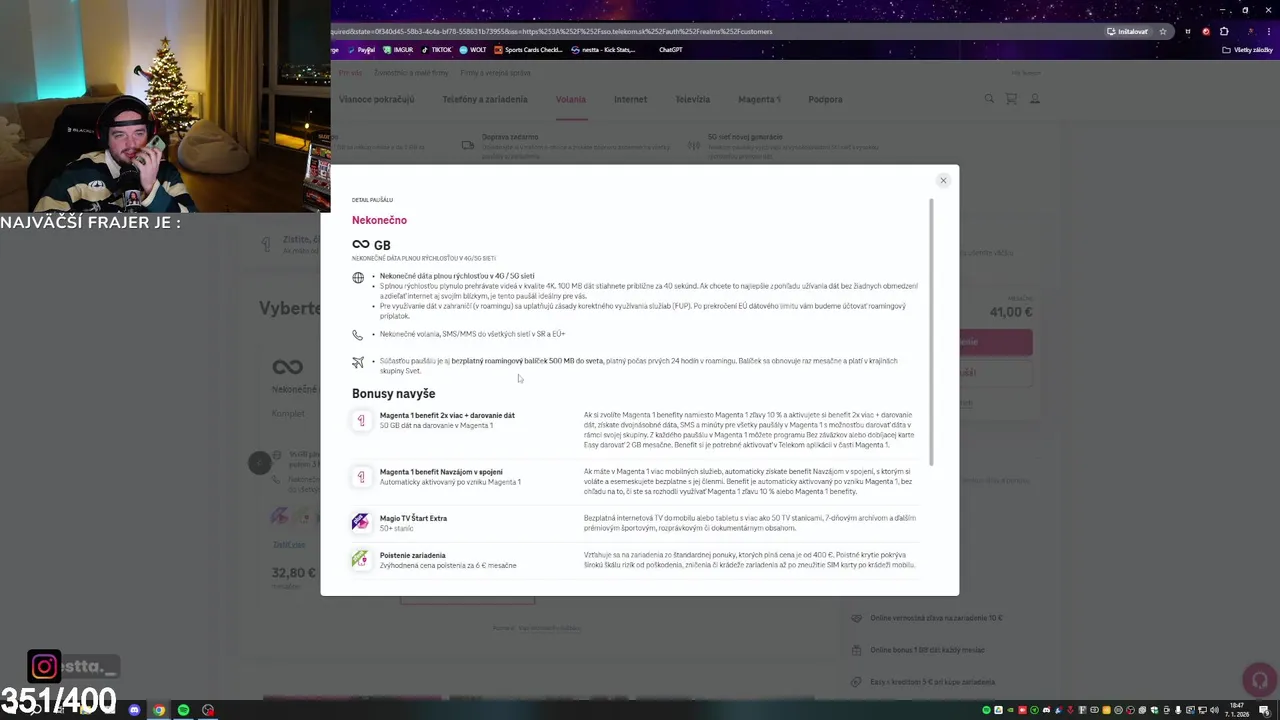Open Internet navigation tab
The image size is (1280, 720).
click(630, 100)
